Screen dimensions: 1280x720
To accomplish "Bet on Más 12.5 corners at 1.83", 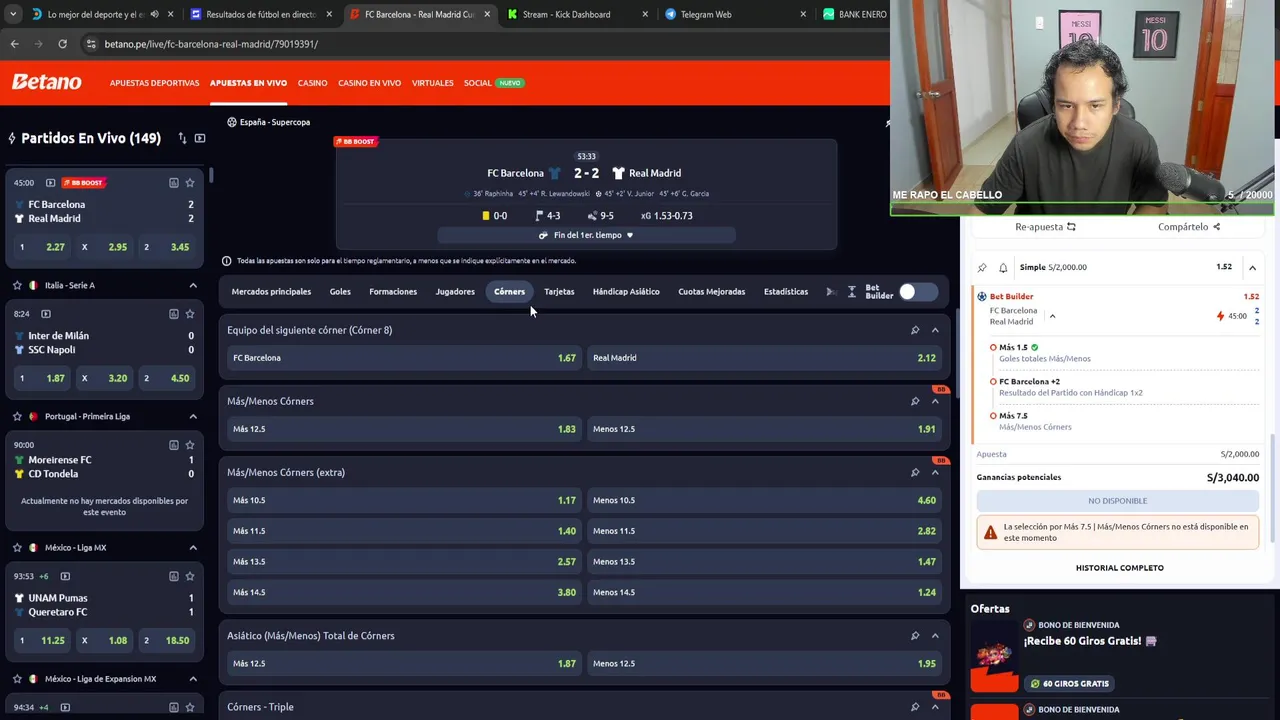I will point(404,429).
